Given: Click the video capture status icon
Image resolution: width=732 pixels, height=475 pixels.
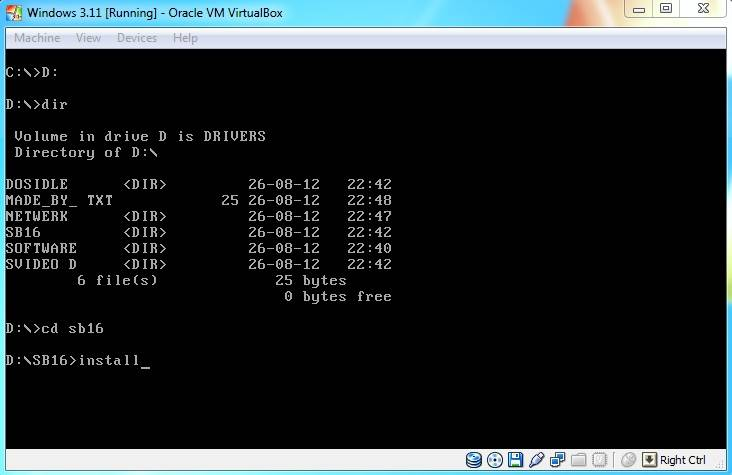Looking at the screenshot, I should click(x=599, y=460).
